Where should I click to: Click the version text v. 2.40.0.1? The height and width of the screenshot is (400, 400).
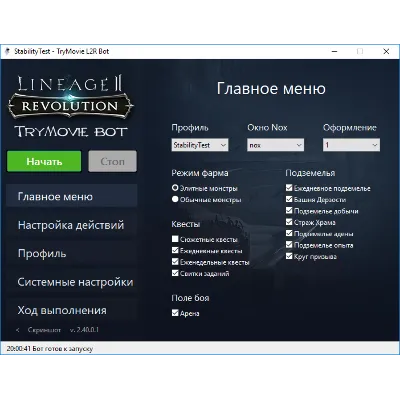click(84, 330)
